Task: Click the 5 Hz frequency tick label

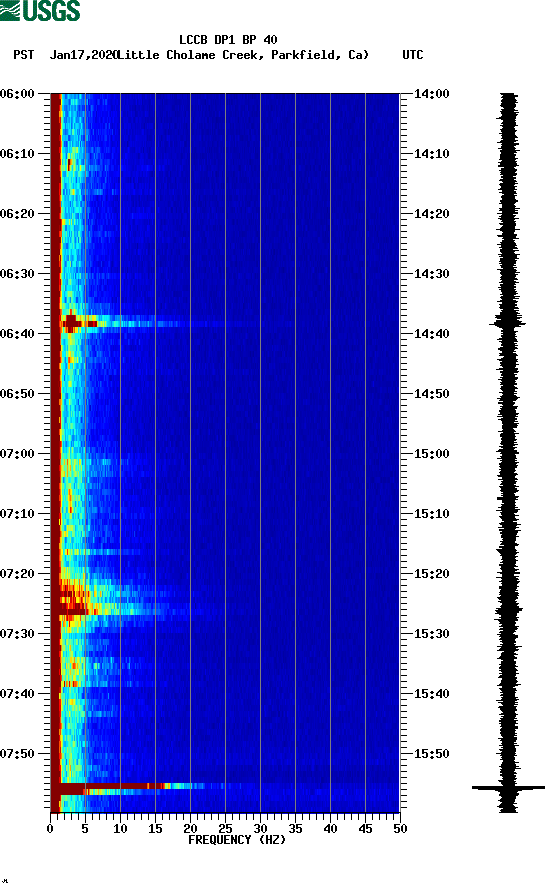Action: (x=85, y=829)
